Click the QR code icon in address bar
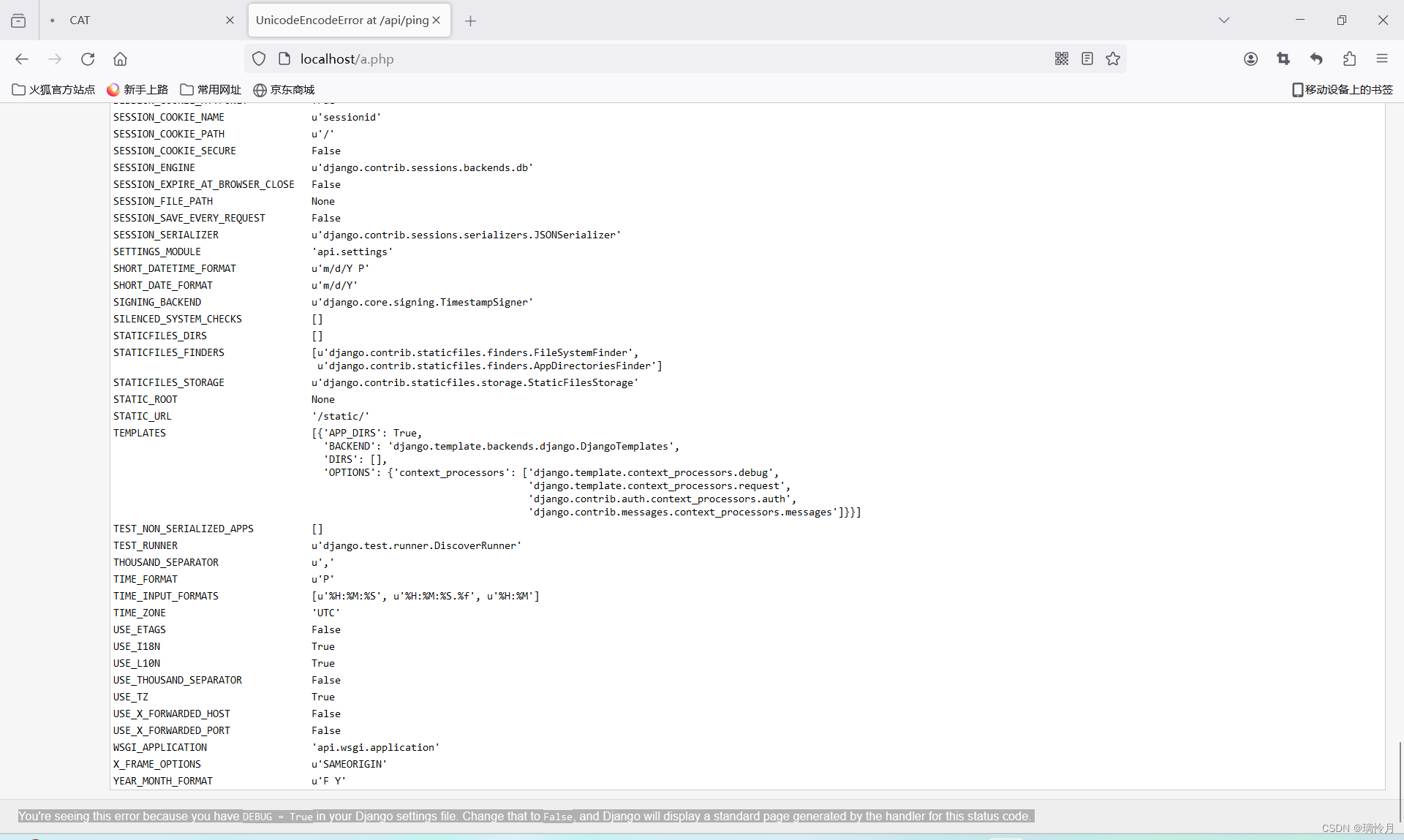Image resolution: width=1404 pixels, height=840 pixels. (1062, 58)
